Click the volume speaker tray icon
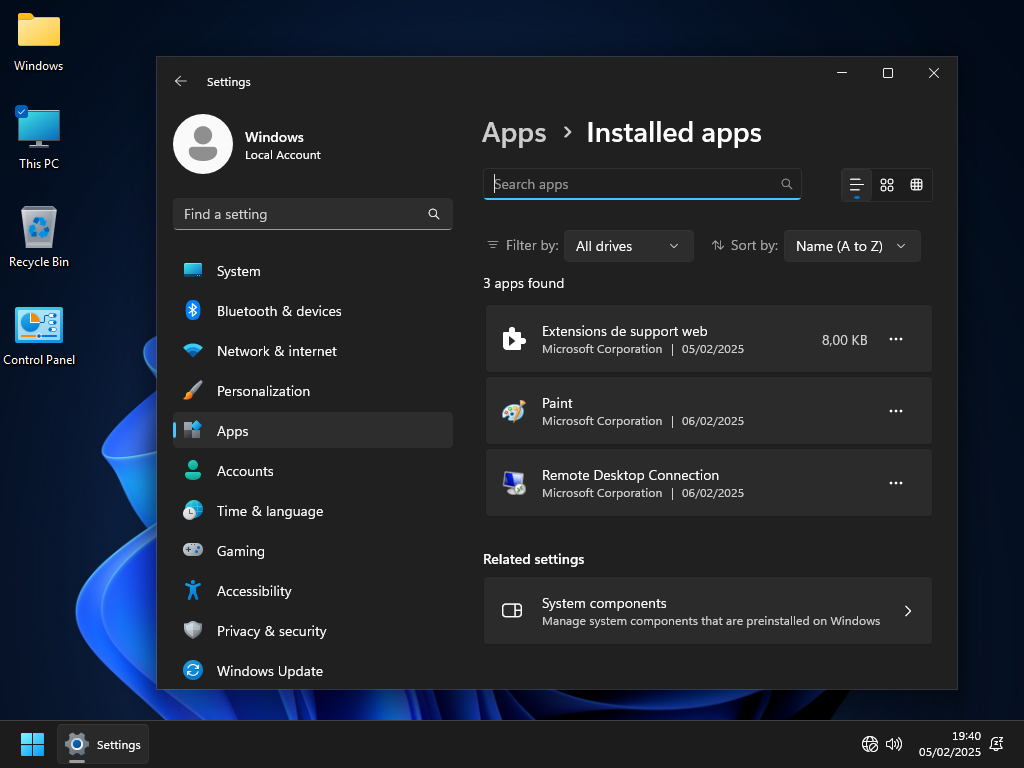Screen dimensions: 1024x768 pyautogui.click(x=894, y=744)
